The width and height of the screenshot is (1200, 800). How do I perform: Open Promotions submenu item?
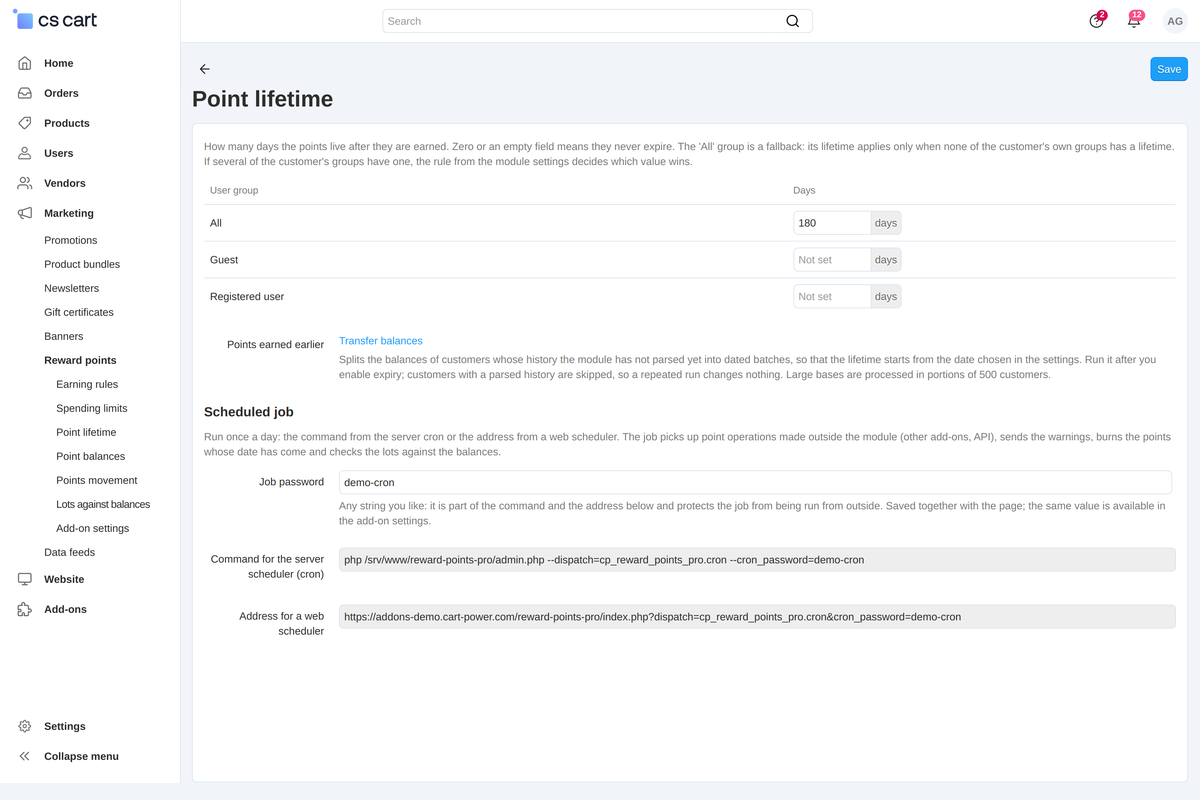pyautogui.click(x=71, y=240)
